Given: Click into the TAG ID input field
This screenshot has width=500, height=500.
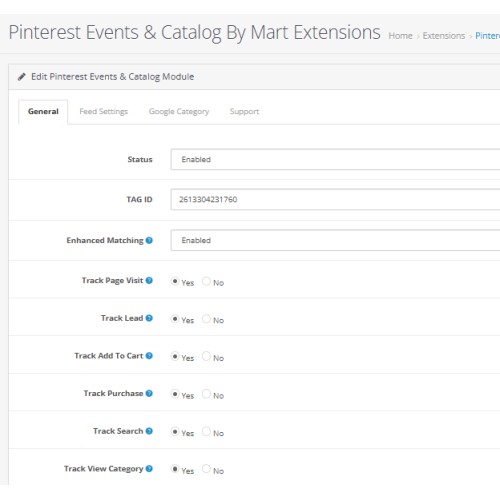Looking at the screenshot, I should tap(335, 199).
